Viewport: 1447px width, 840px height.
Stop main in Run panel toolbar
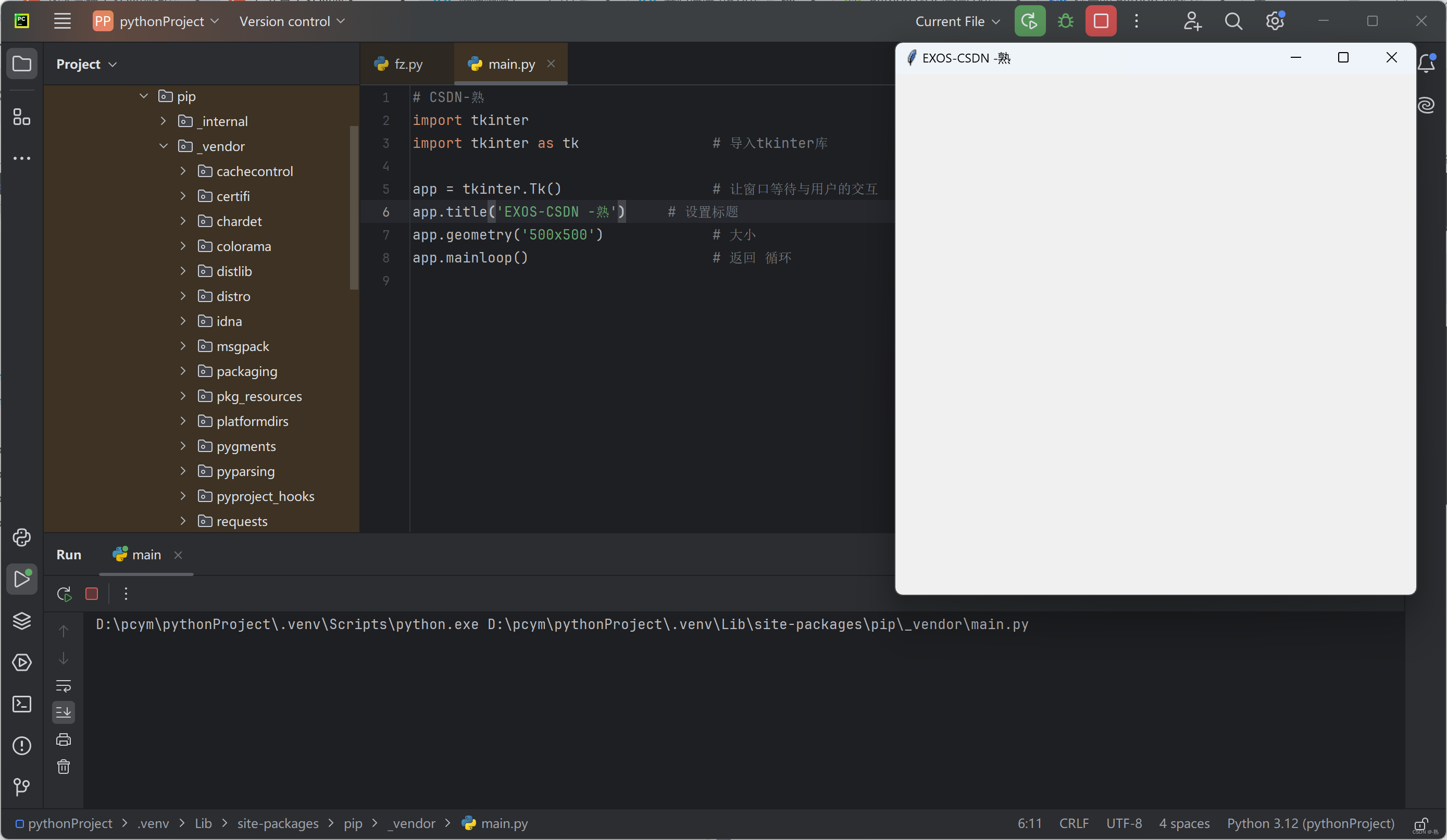(91, 594)
